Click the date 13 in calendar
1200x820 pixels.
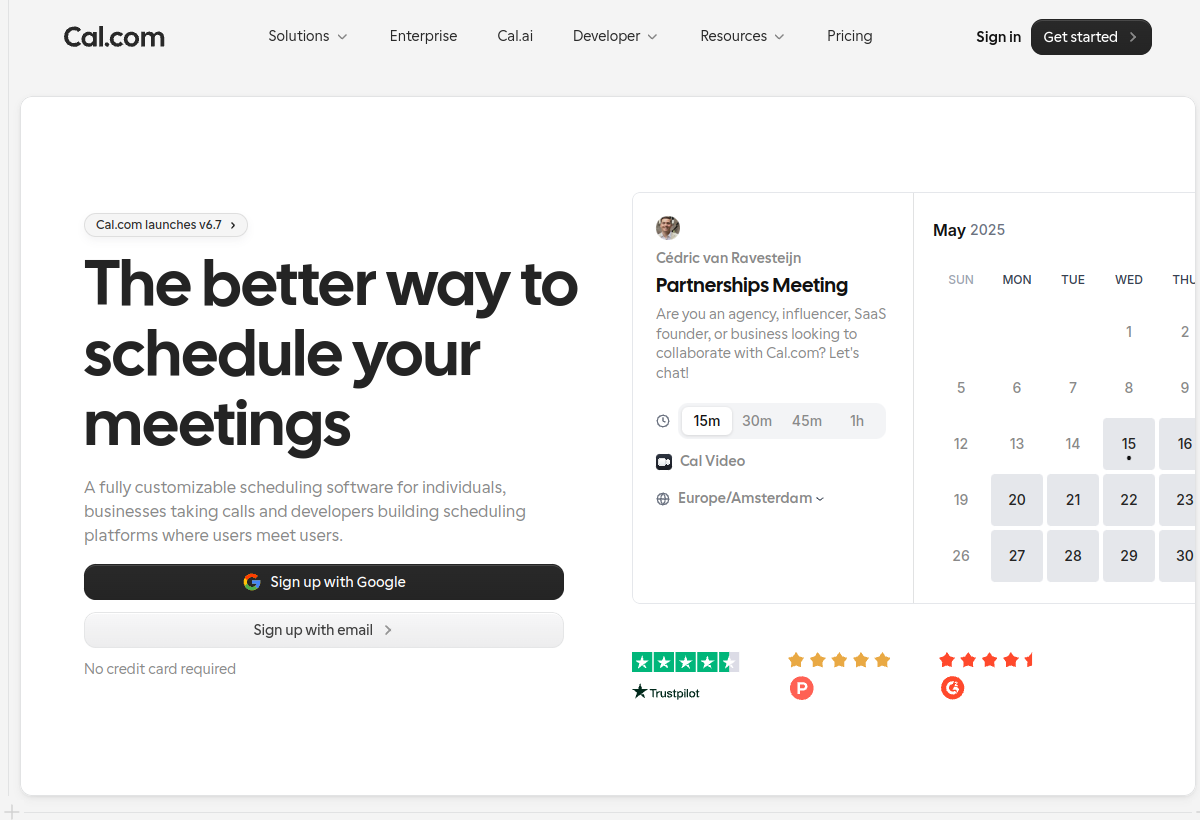pyautogui.click(x=1017, y=444)
